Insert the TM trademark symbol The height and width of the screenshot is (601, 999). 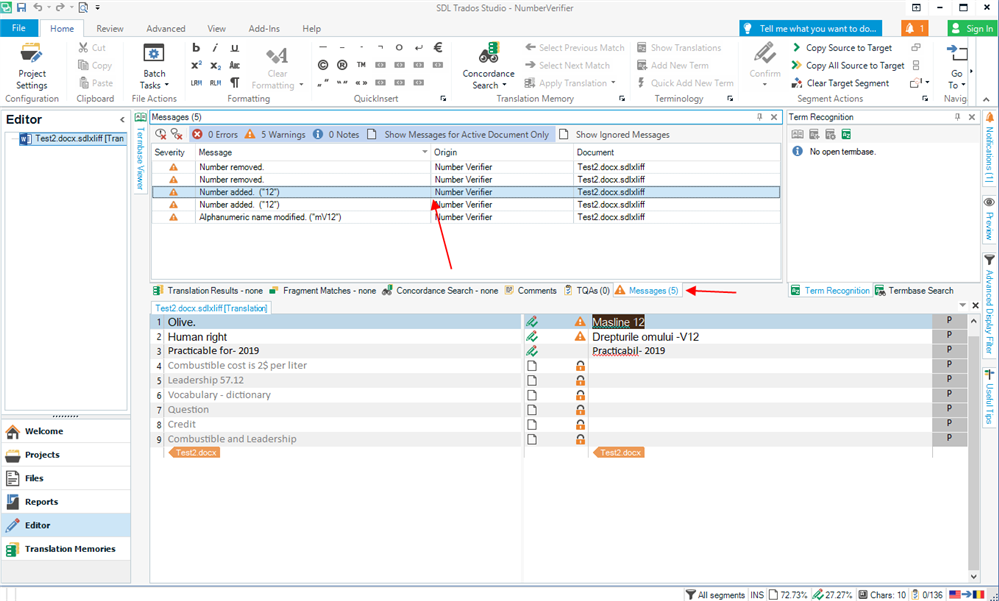click(361, 65)
